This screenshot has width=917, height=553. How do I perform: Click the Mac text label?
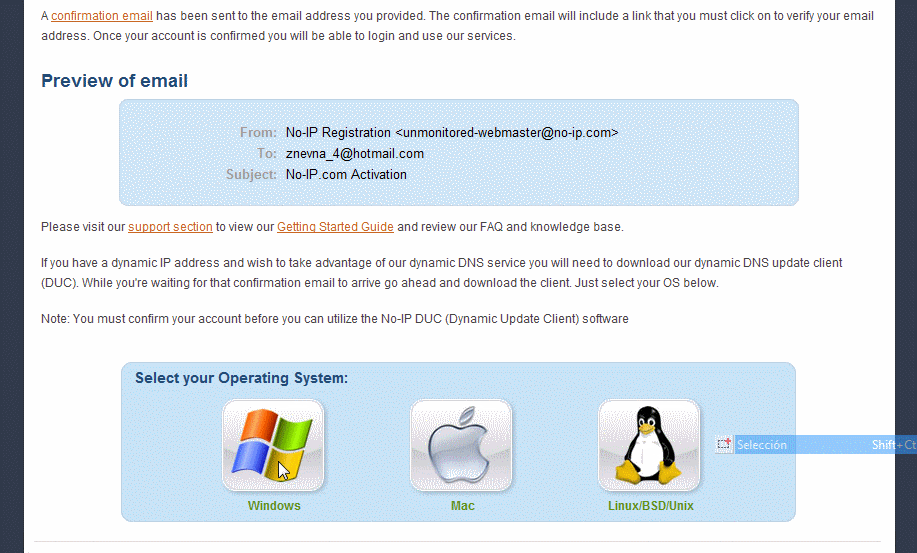coord(462,506)
